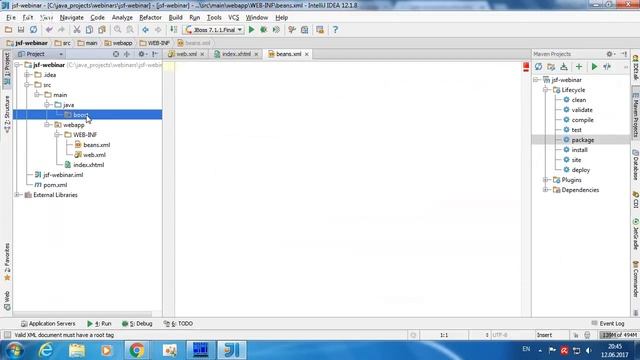Image resolution: width=640 pixels, height=360 pixels.
Task: Open the 5: Debug tool window
Action: point(137,323)
